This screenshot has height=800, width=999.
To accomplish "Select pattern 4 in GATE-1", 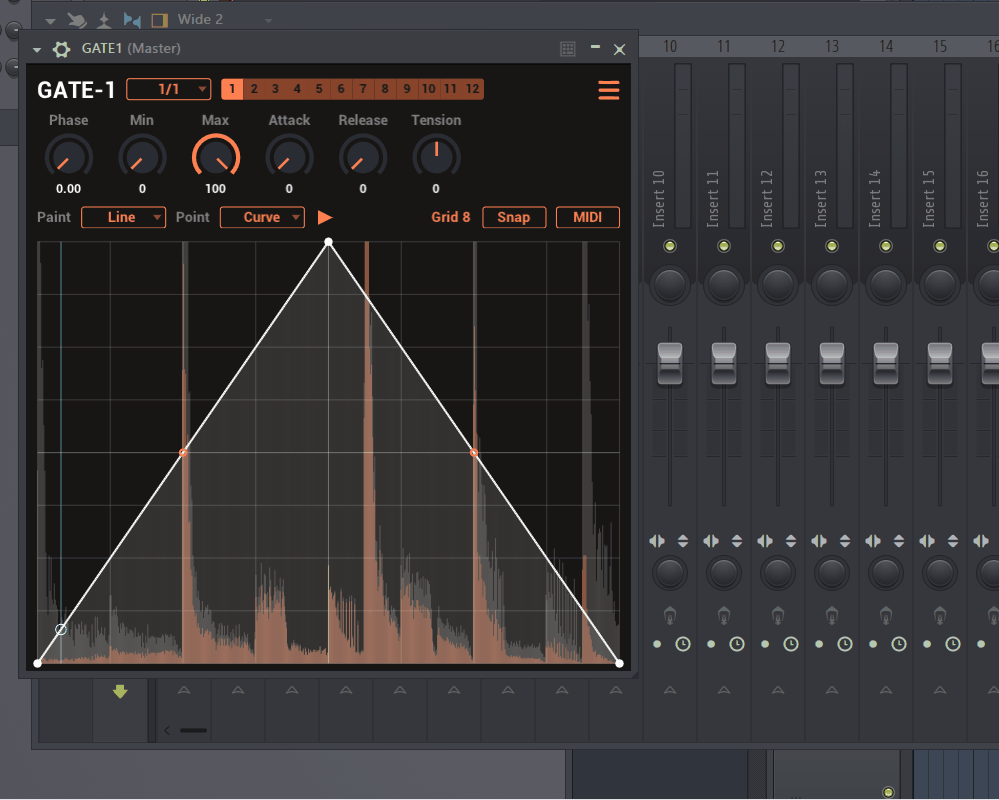I will pyautogui.click(x=297, y=89).
